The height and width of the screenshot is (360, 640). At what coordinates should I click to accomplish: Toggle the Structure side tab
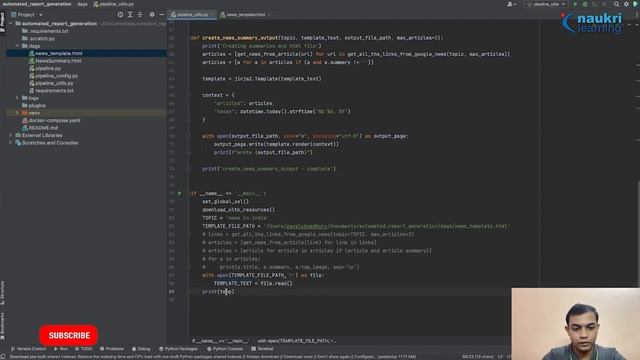pyautogui.click(x=2, y=293)
